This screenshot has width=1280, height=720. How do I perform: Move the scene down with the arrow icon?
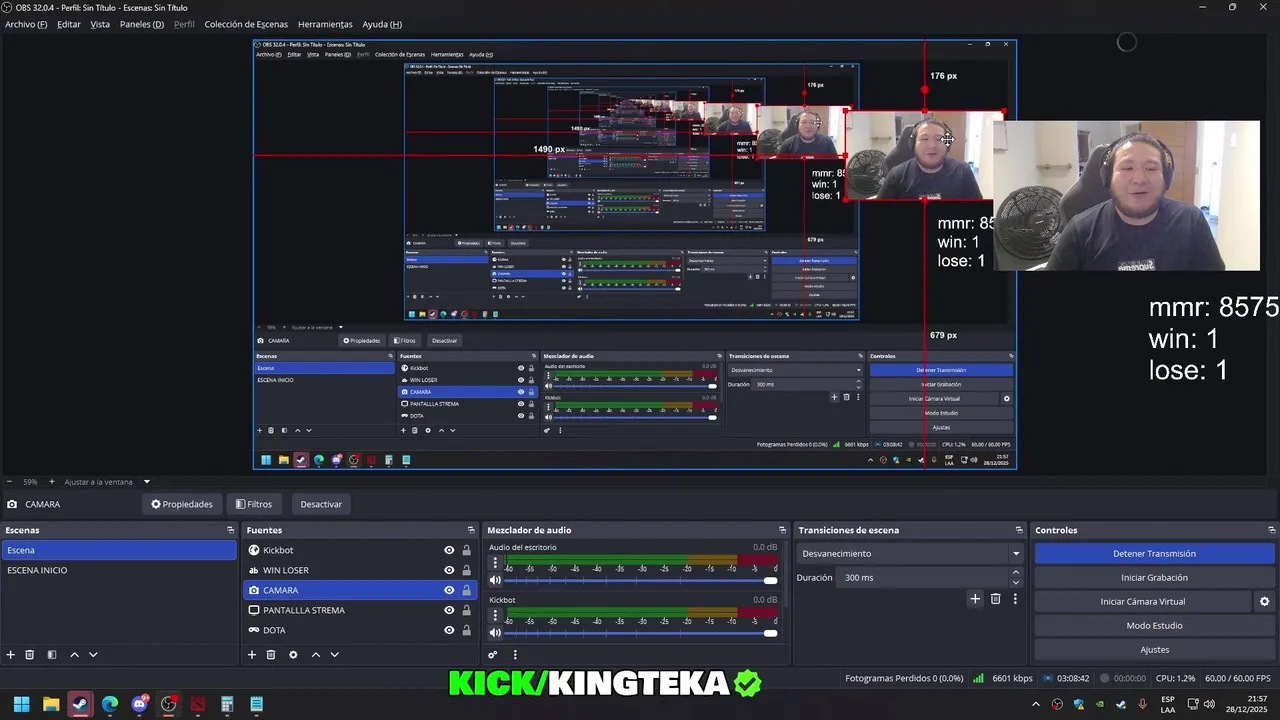93,655
